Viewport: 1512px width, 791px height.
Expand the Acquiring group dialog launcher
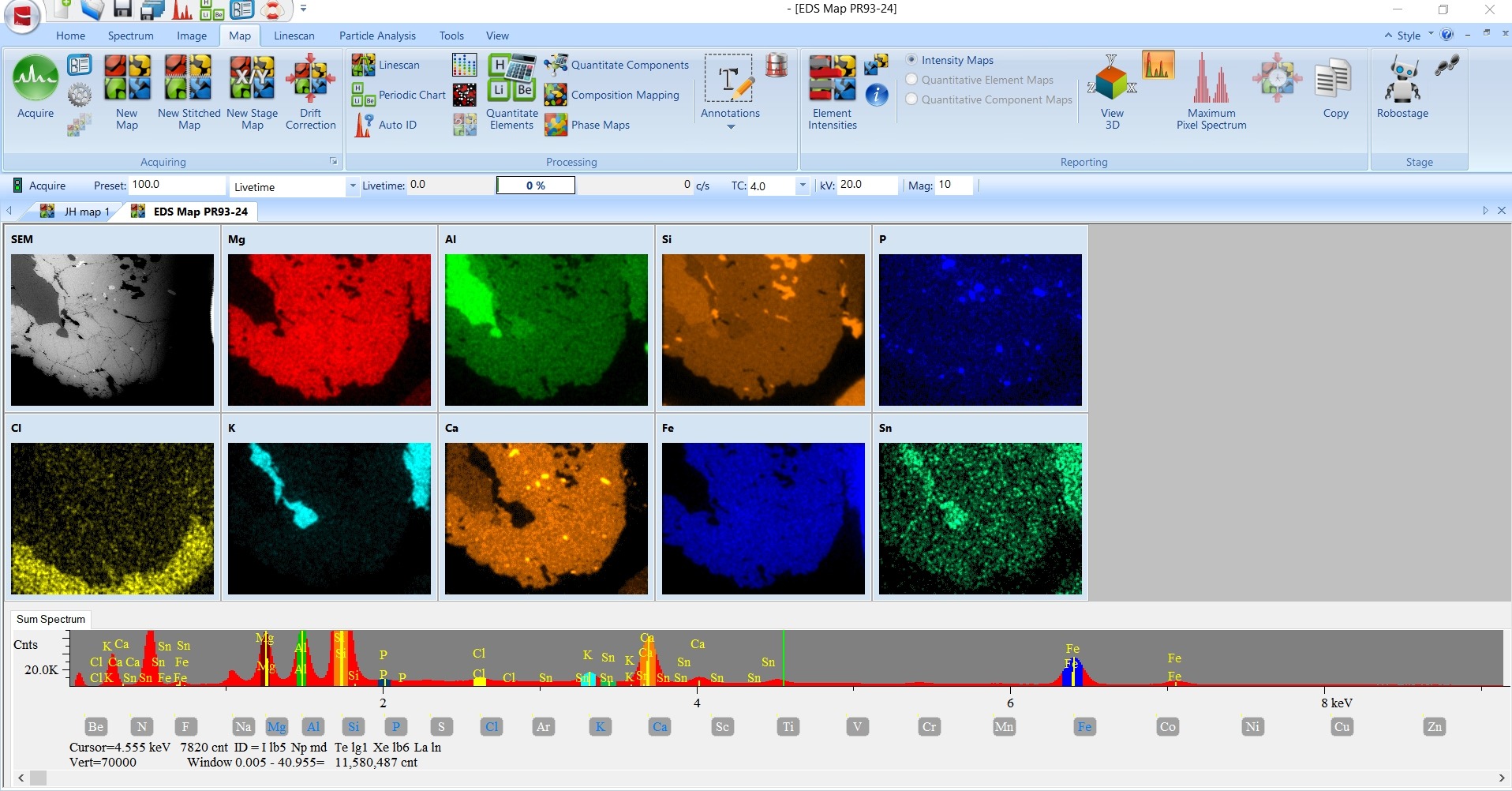[333, 161]
